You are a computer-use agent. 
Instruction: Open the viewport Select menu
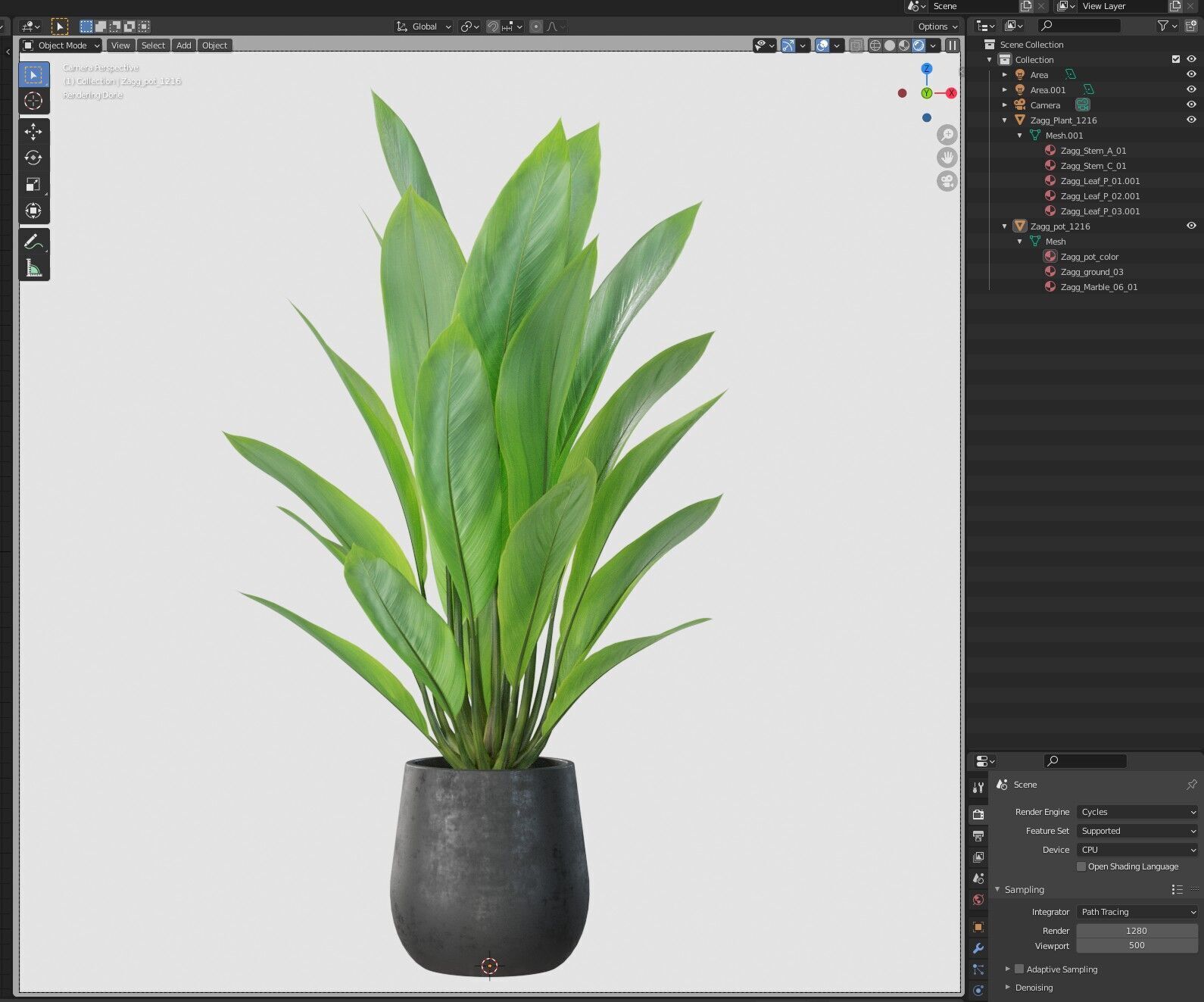click(x=153, y=45)
